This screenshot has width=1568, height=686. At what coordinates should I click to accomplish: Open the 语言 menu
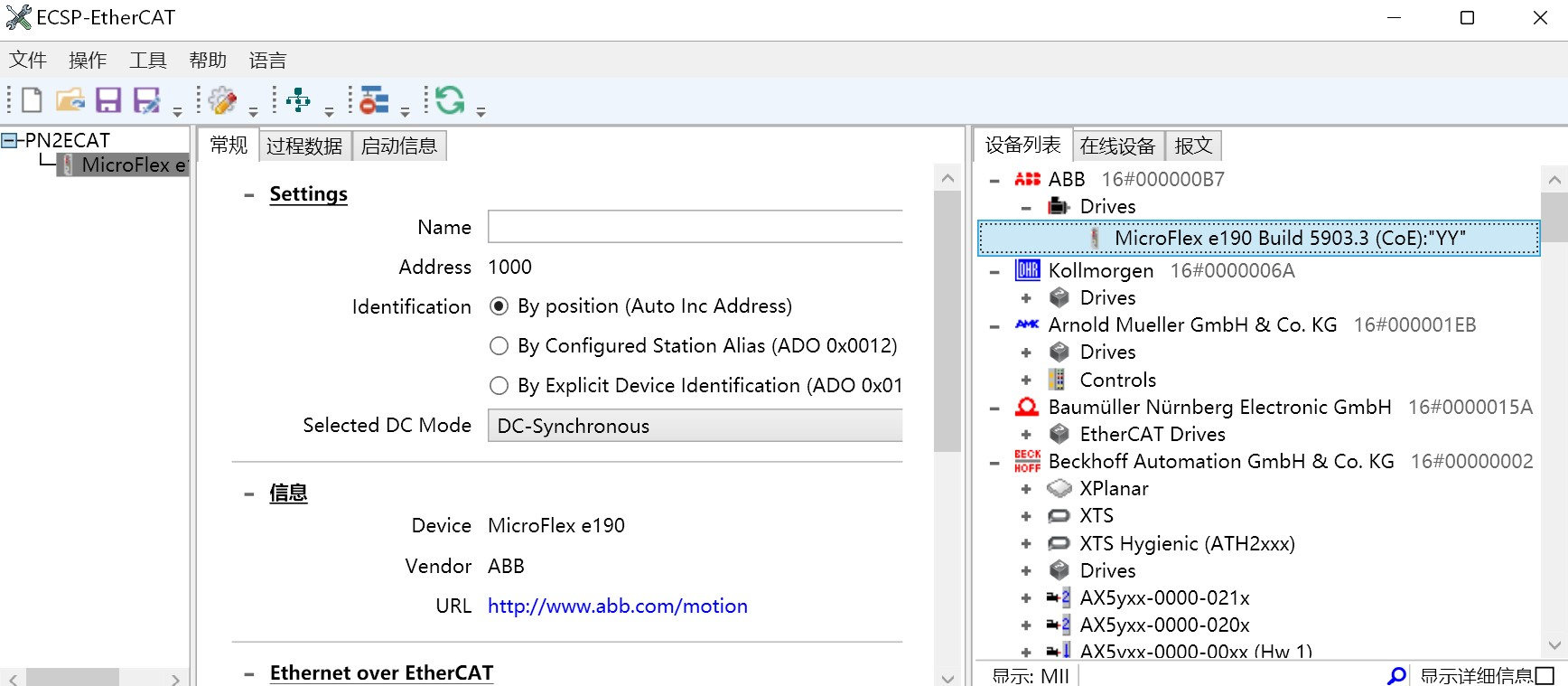pyautogui.click(x=268, y=61)
